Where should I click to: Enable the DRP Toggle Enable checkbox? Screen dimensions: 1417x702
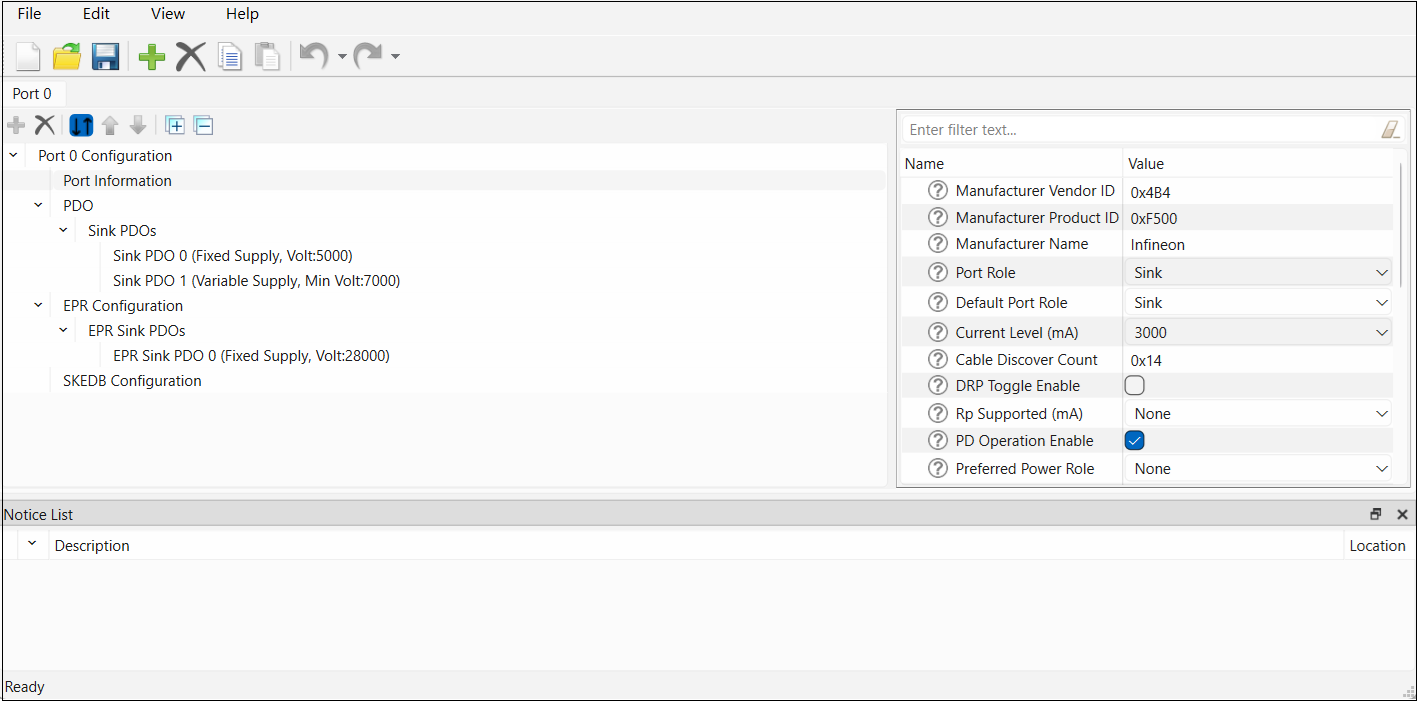1135,386
